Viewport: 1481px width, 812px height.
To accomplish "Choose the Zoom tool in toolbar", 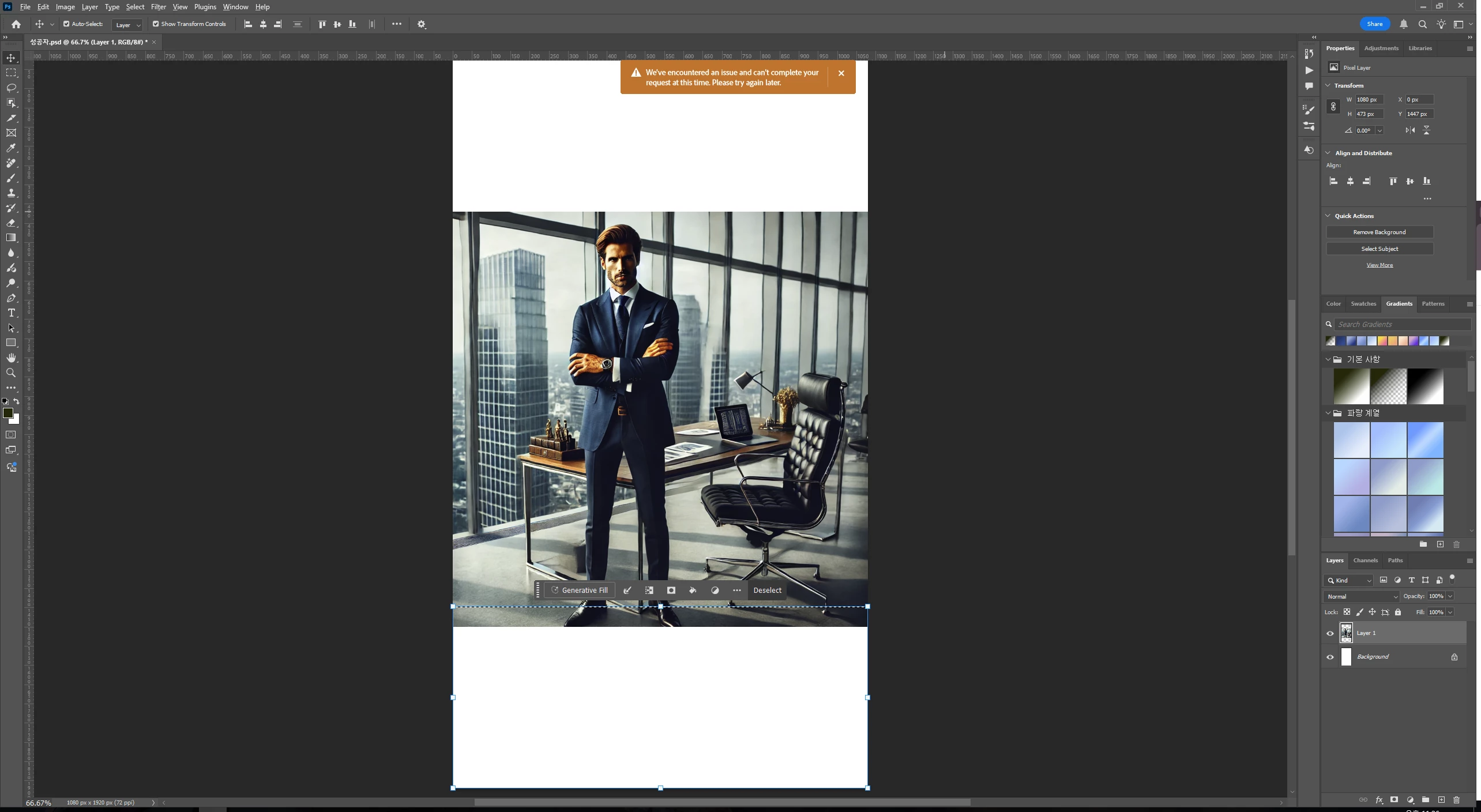I will point(11,373).
